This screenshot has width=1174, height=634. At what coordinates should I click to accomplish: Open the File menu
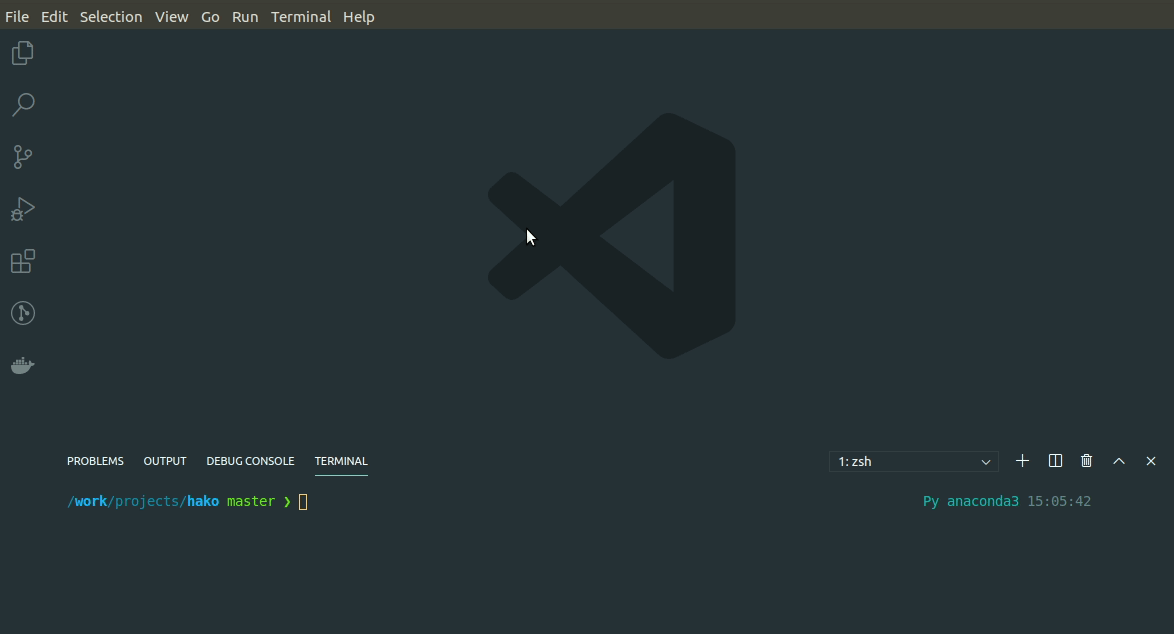(x=16, y=16)
